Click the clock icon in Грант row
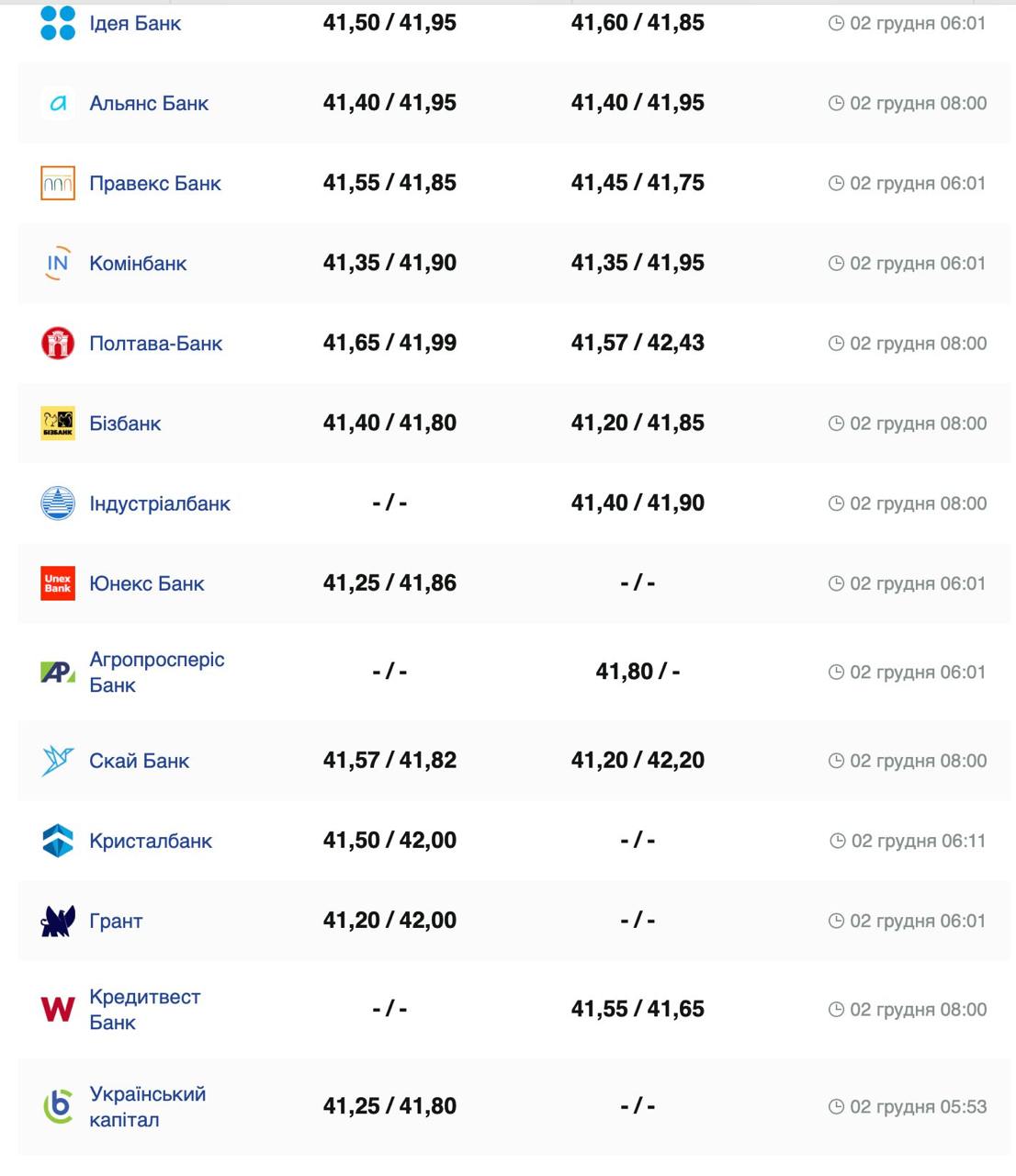Screen dimensions: 1016x1176 click(836, 921)
